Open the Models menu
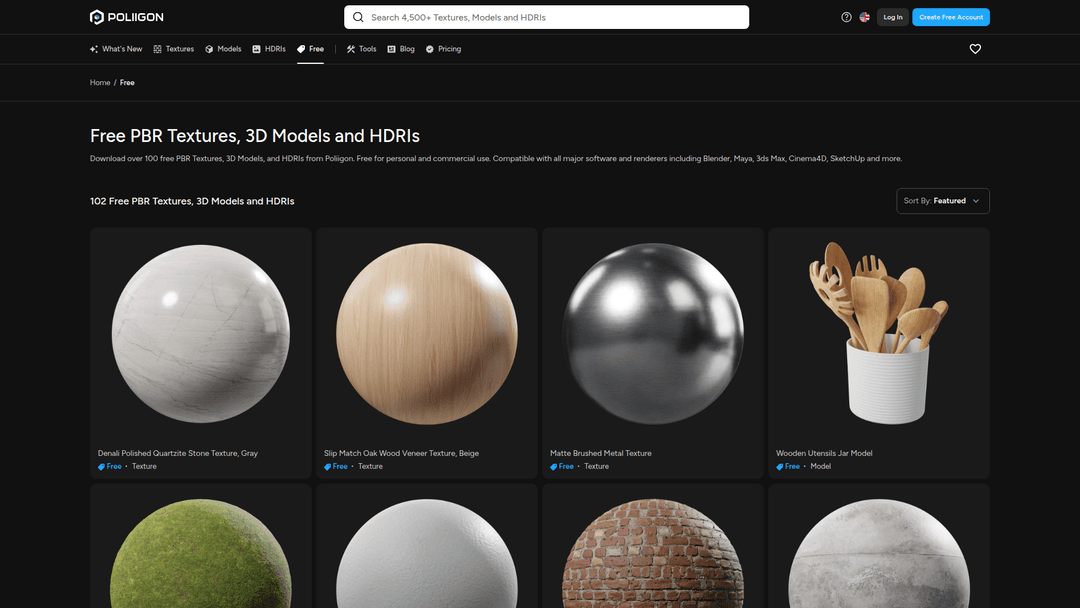This screenshot has width=1080, height=608. [x=223, y=49]
